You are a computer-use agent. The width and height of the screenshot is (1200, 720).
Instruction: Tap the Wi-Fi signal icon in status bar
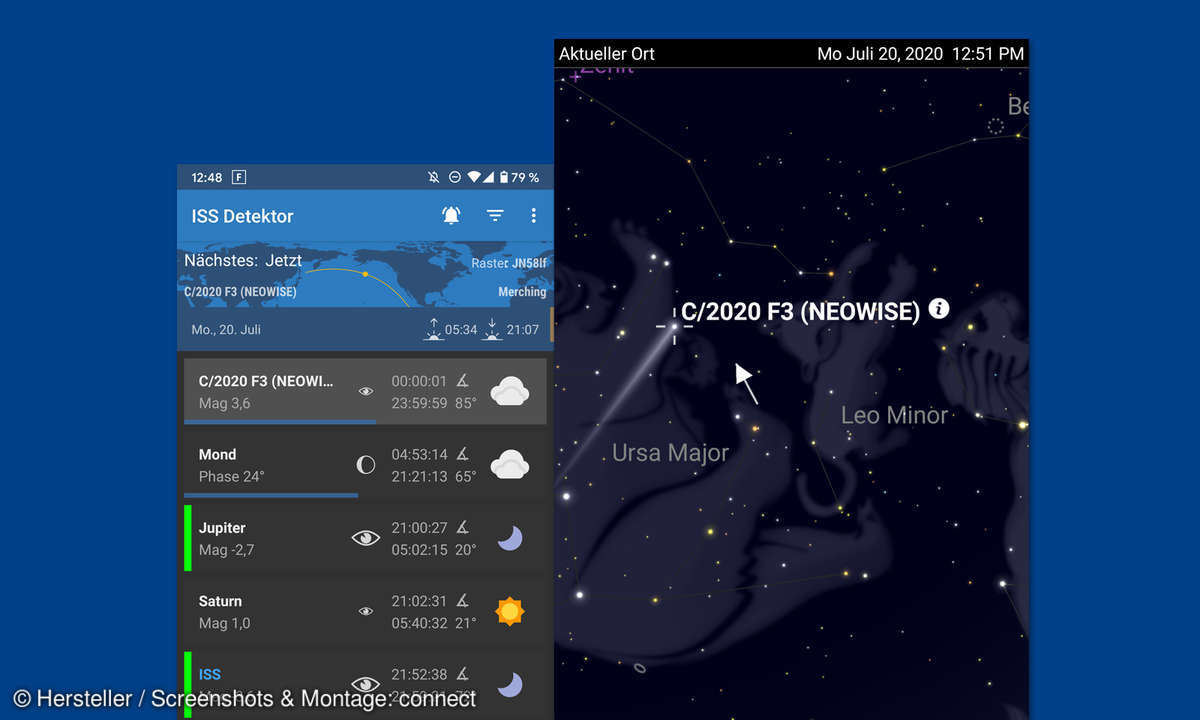(474, 177)
